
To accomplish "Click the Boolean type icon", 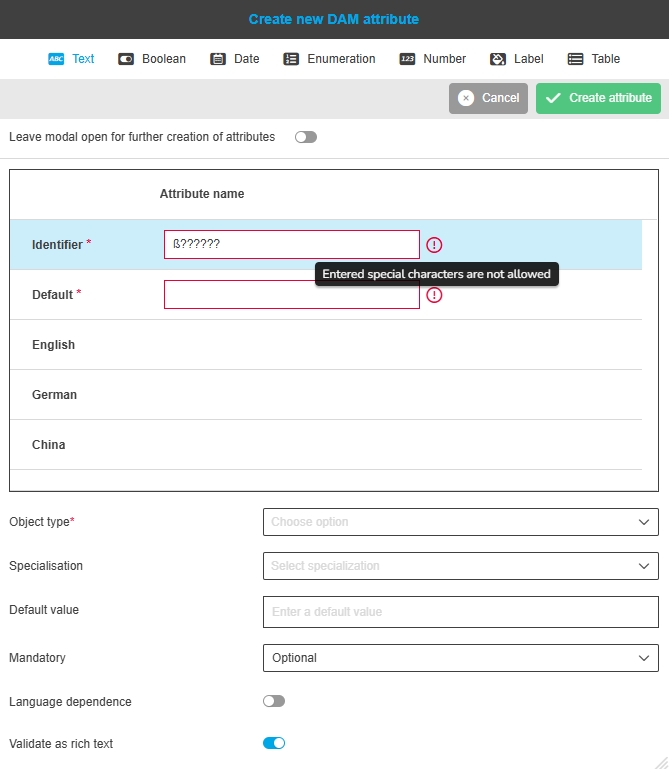I will 126,59.
